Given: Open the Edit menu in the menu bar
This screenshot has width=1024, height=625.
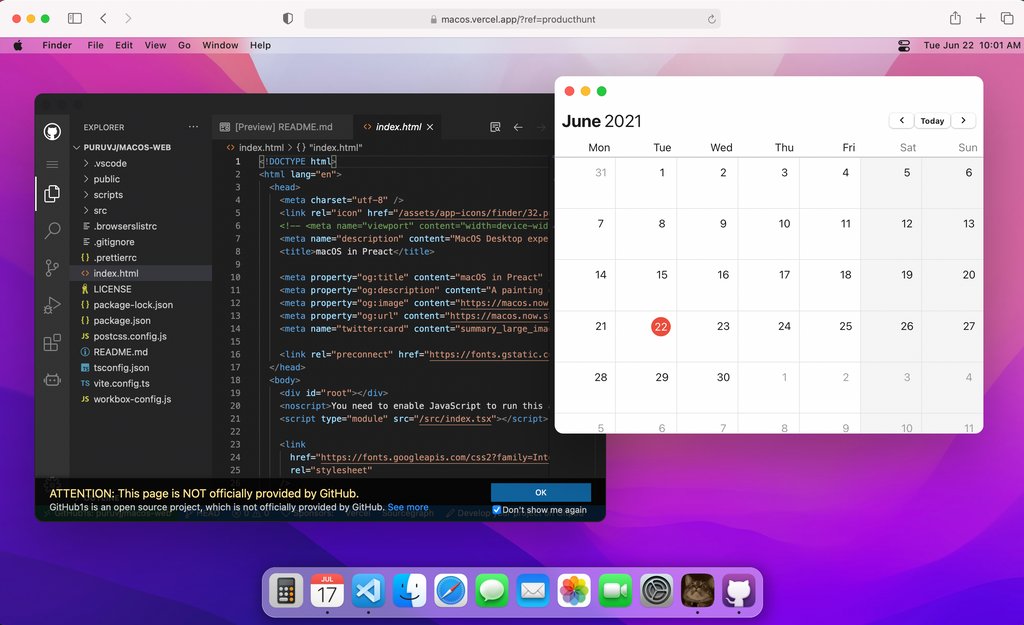Looking at the screenshot, I should [124, 46].
